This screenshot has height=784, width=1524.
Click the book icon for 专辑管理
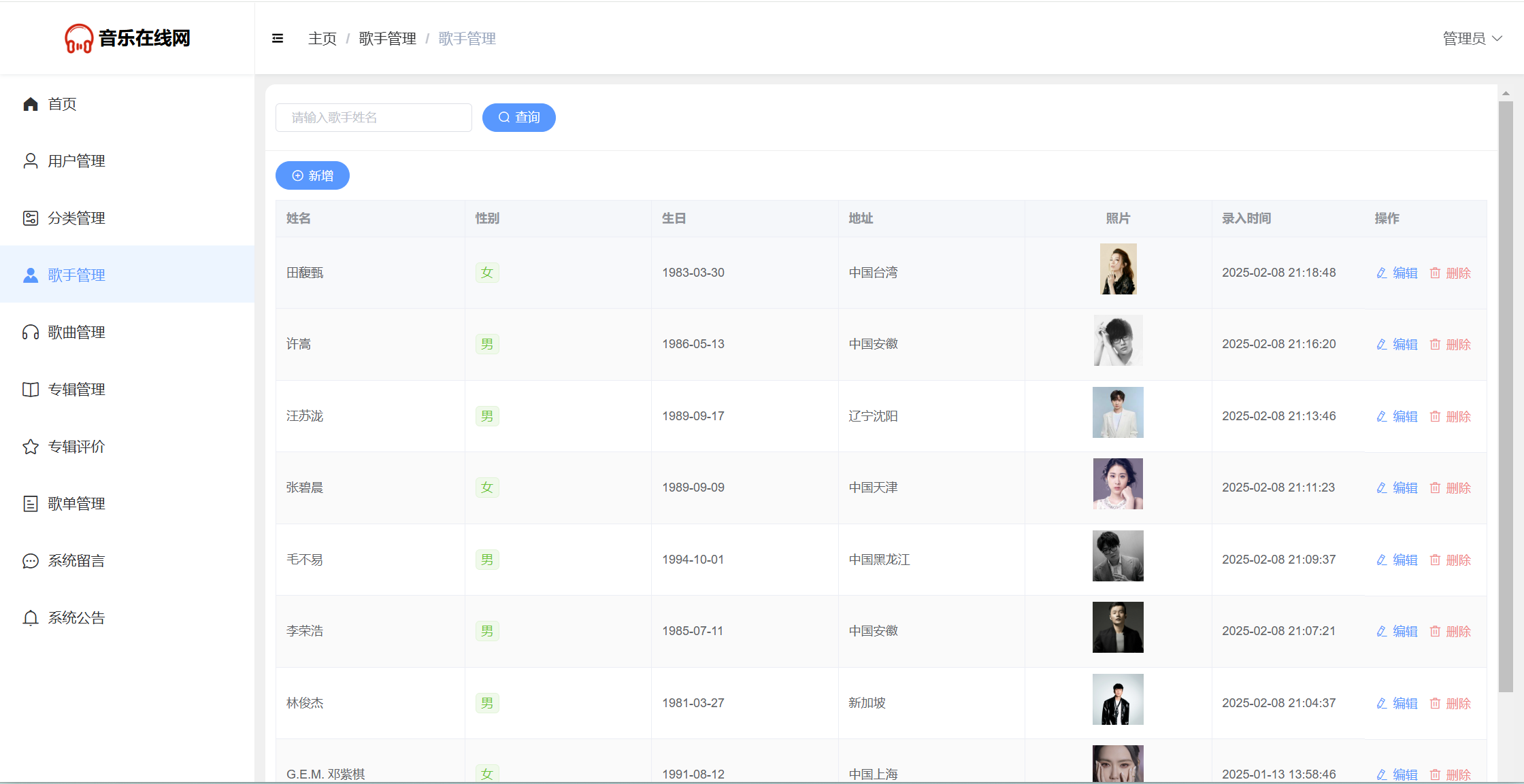[31, 390]
